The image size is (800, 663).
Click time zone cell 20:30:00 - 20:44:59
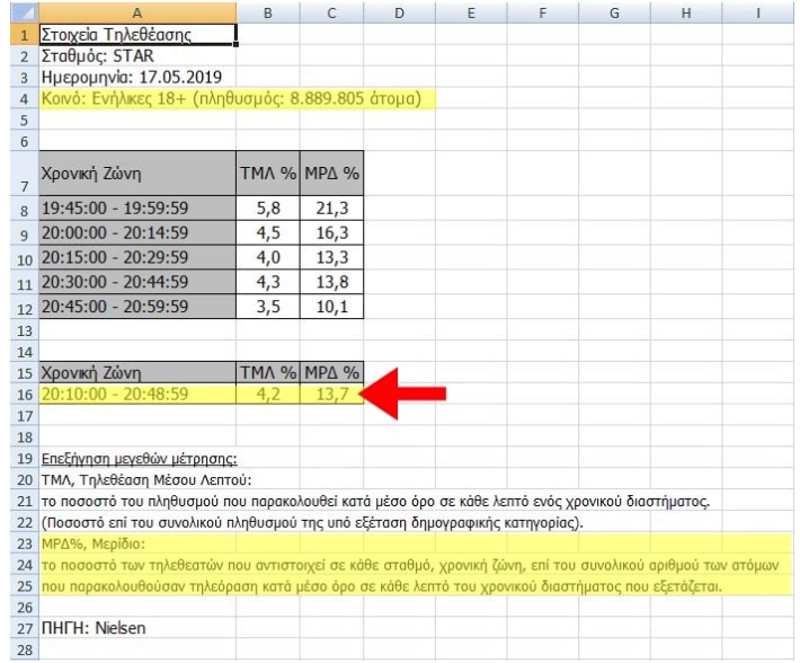pyautogui.click(x=137, y=282)
